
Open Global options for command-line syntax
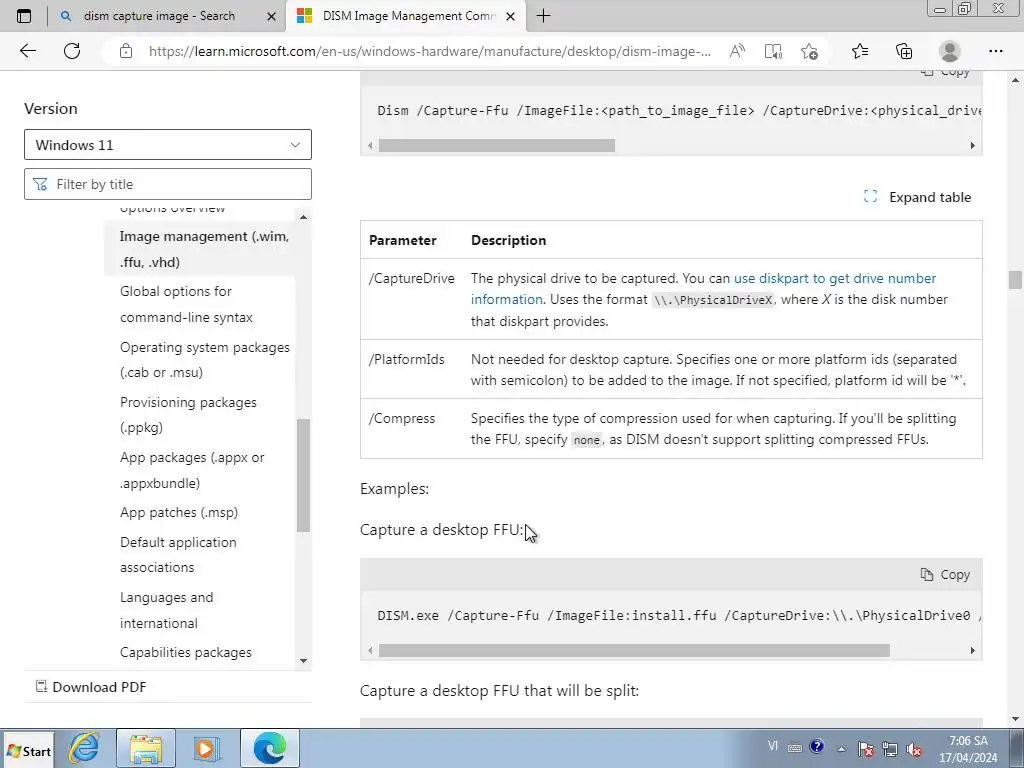[186, 304]
